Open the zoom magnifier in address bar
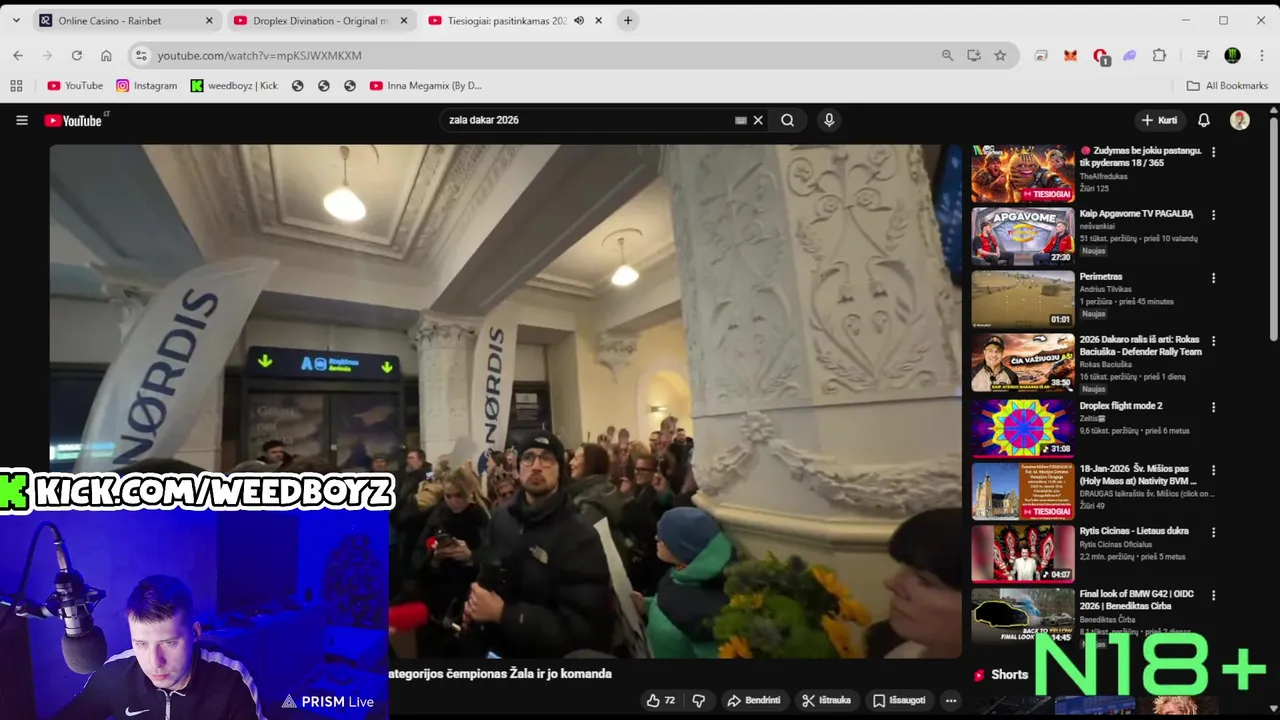Viewport: 1280px width, 720px height. coord(947,55)
